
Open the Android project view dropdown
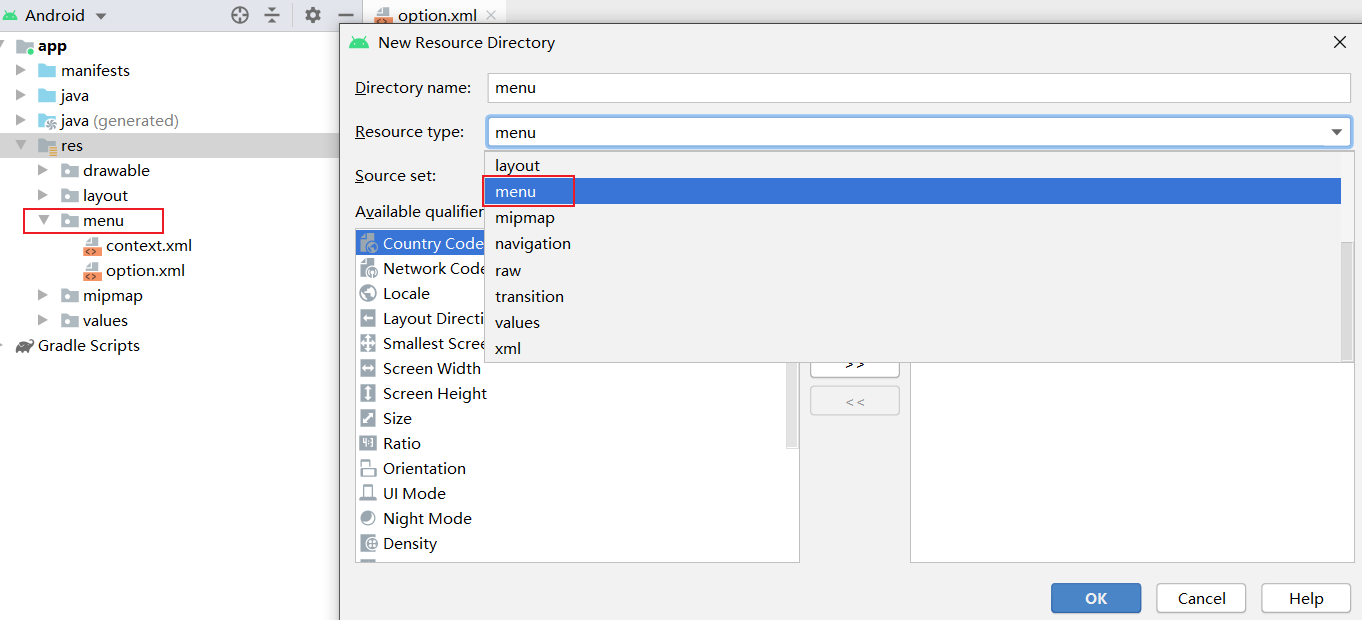[101, 17]
